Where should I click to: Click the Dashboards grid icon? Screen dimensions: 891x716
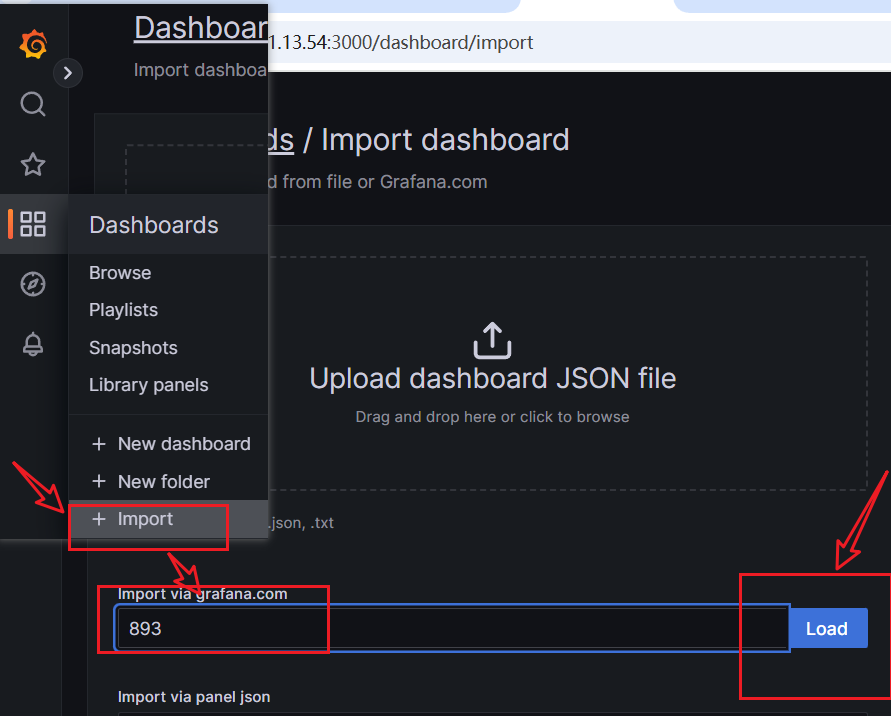(x=33, y=224)
